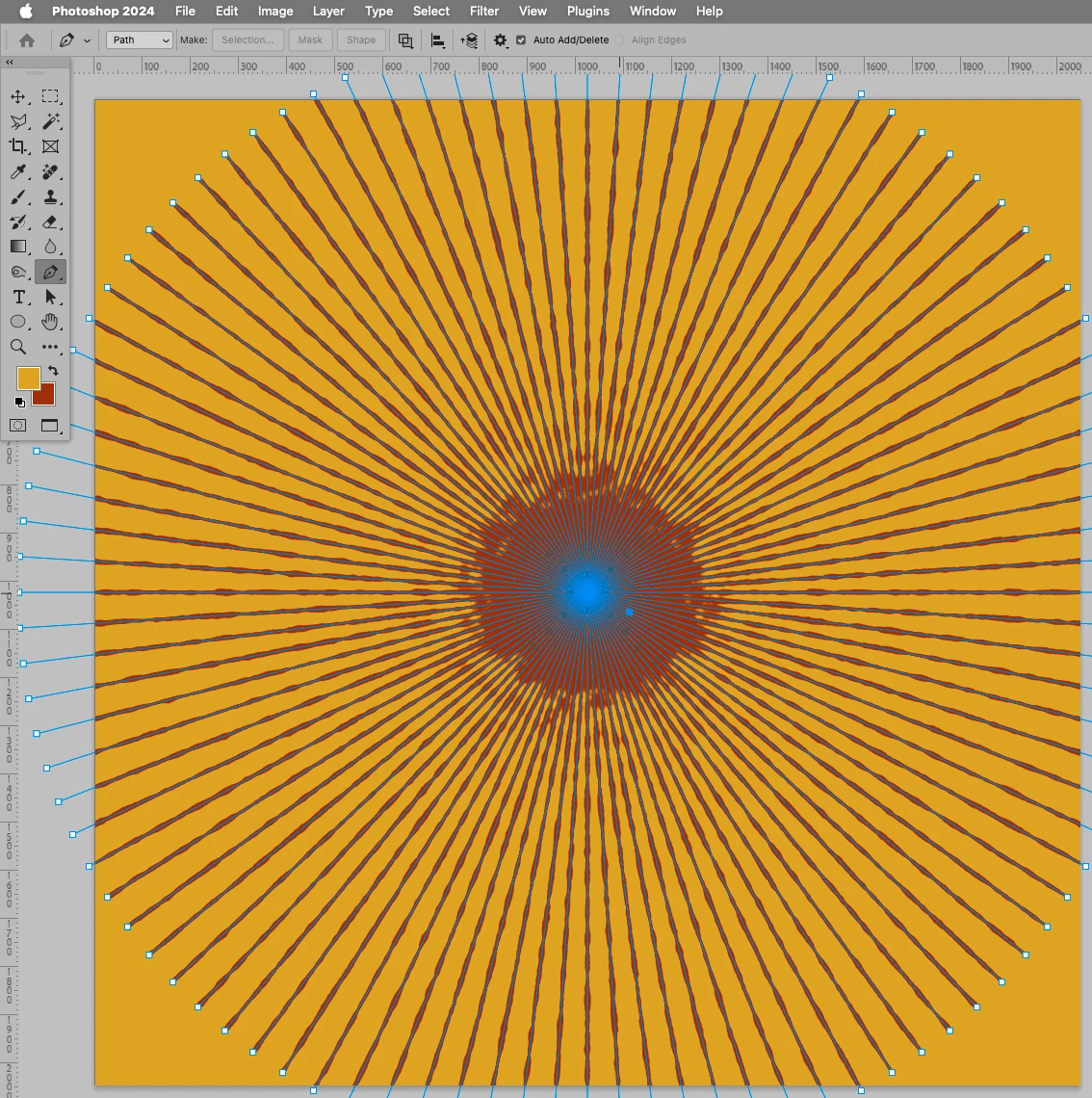Select the Move tool
This screenshot has width=1092, height=1098.
[18, 96]
